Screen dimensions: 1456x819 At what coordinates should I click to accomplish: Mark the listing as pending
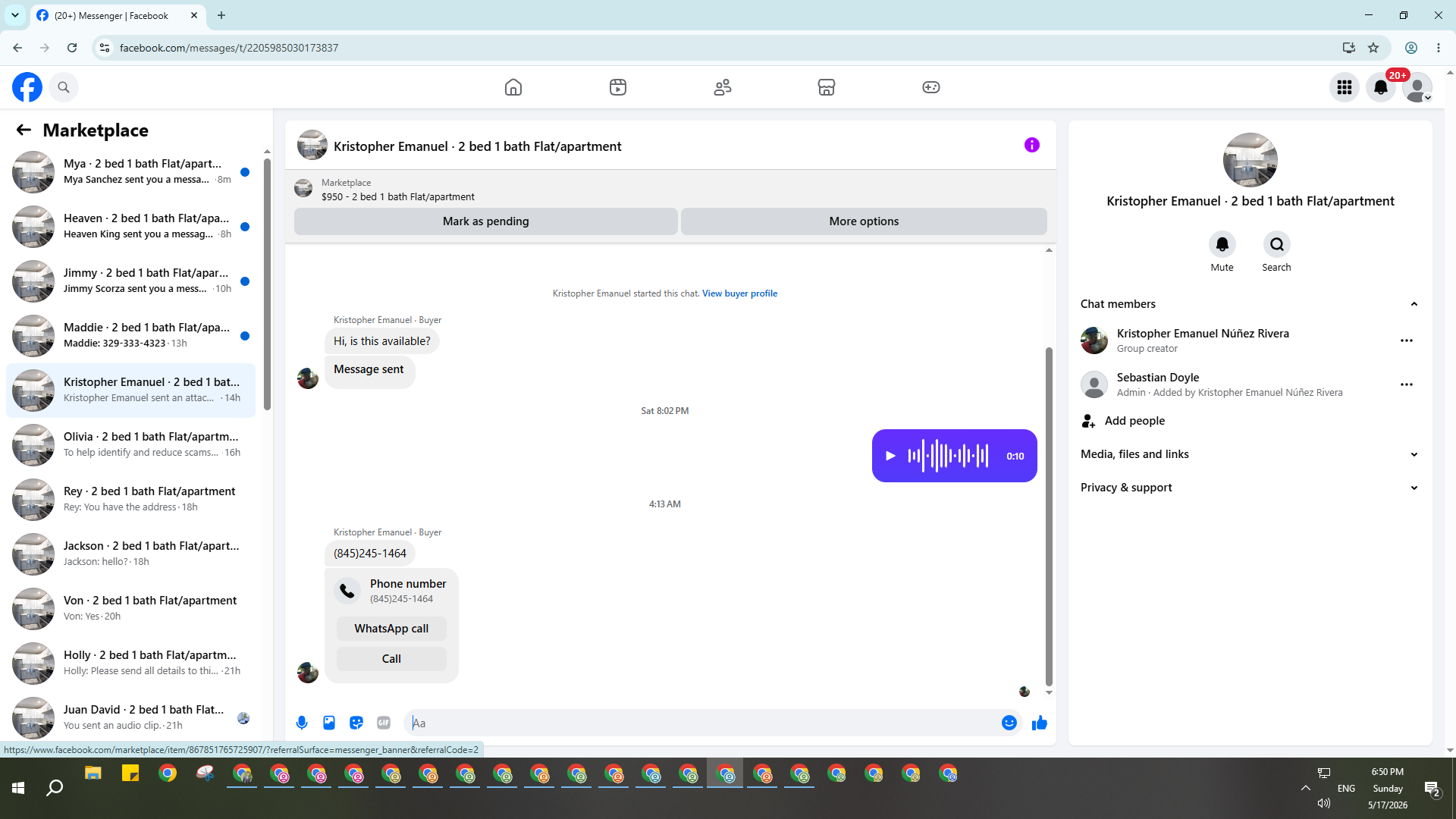486,221
